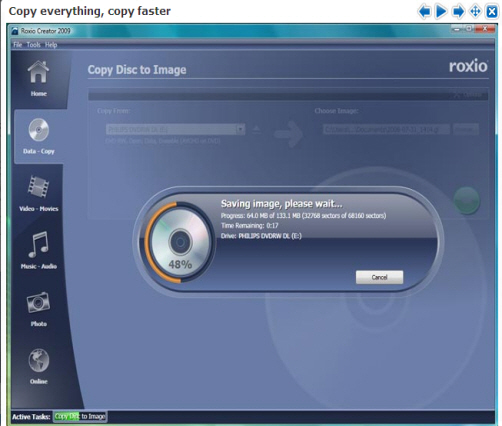Close the image viewer with X
Viewport: 502px width, 426px height.
click(x=492, y=11)
